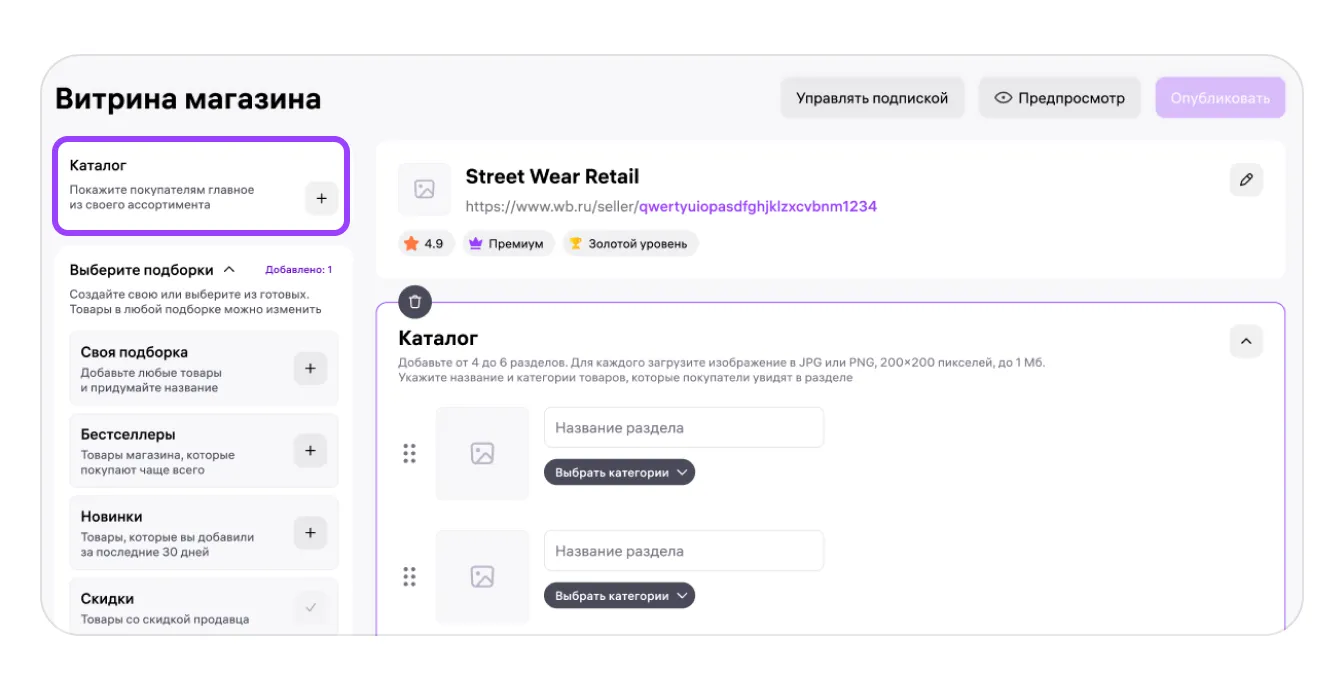The height and width of the screenshot is (690, 1344).
Task: Collapse the Выберите подборки list
Action: 229,270
